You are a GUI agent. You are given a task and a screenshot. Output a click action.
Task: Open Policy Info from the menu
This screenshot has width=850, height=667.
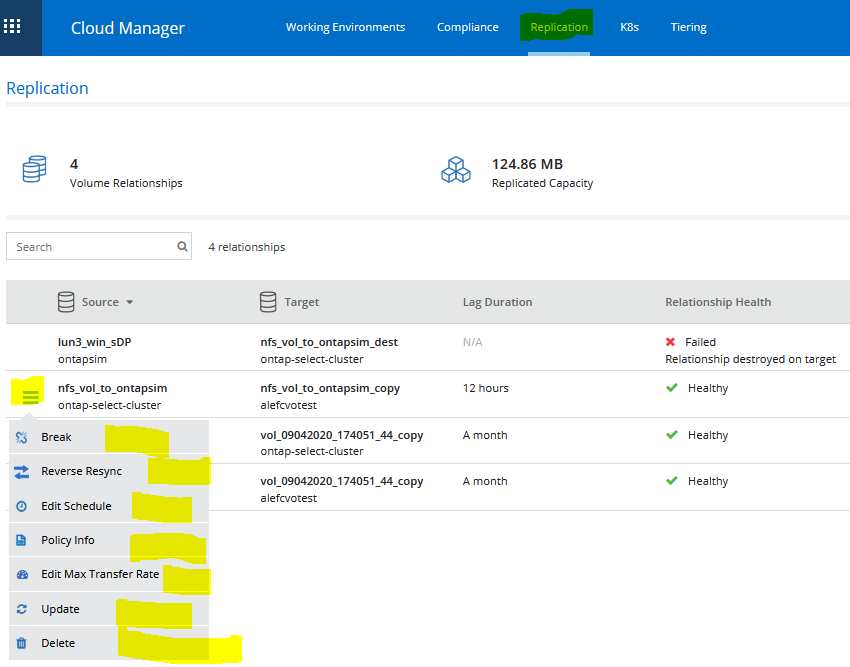109,540
